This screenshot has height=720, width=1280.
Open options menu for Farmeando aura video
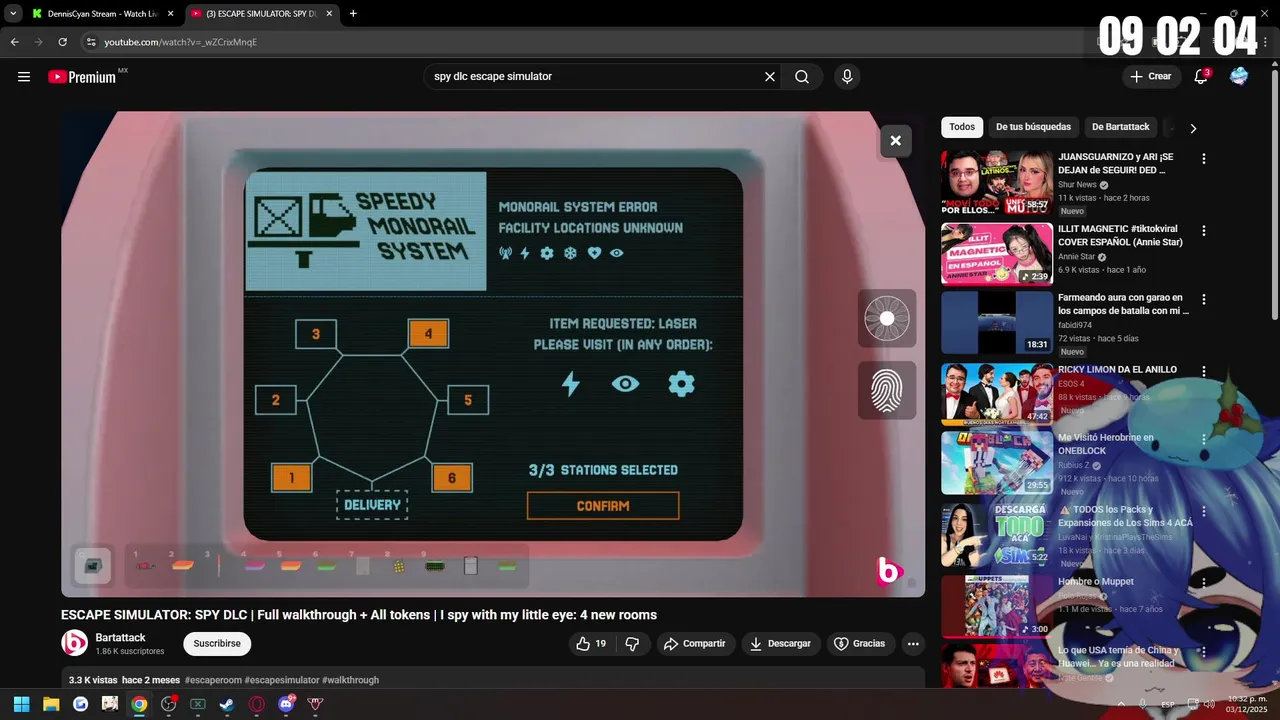[1204, 300]
